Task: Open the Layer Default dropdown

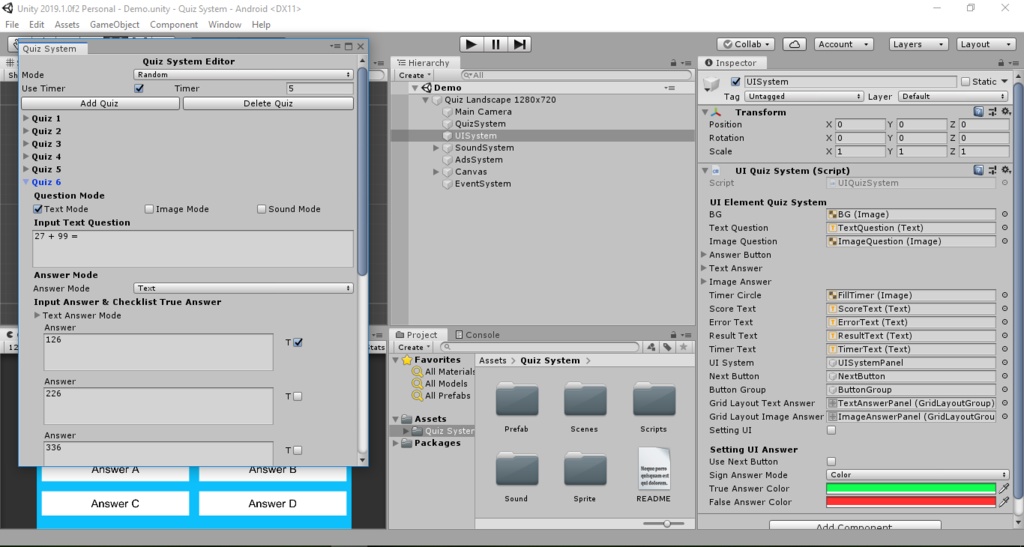Action: 953,96
